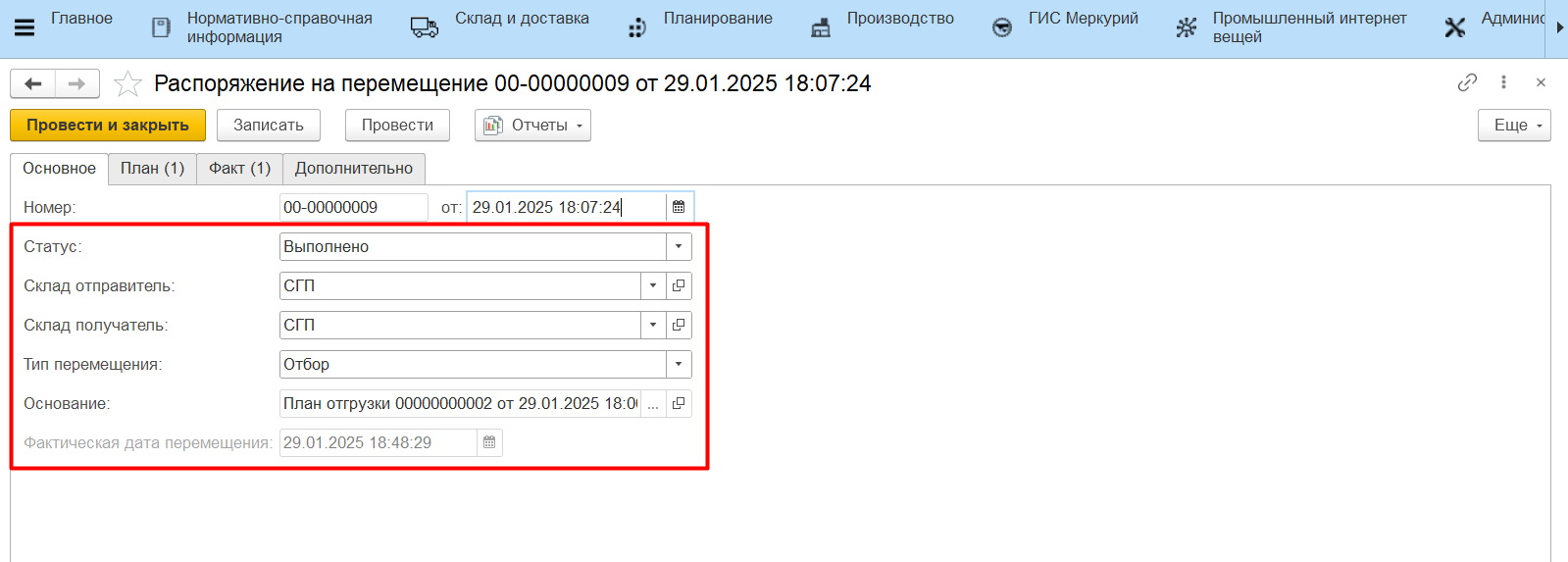Expand the Тип перемещения dropdown

679,364
